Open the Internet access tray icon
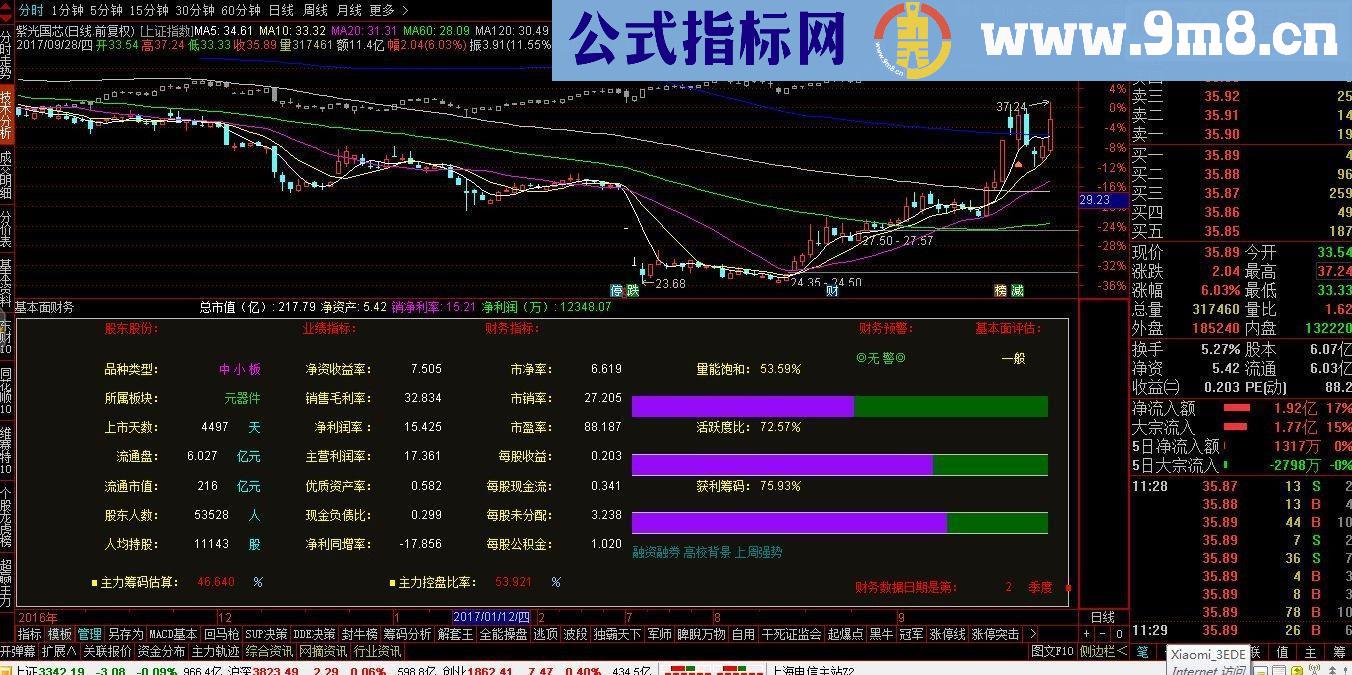Image resolution: width=1352 pixels, height=675 pixels. click(1207, 668)
